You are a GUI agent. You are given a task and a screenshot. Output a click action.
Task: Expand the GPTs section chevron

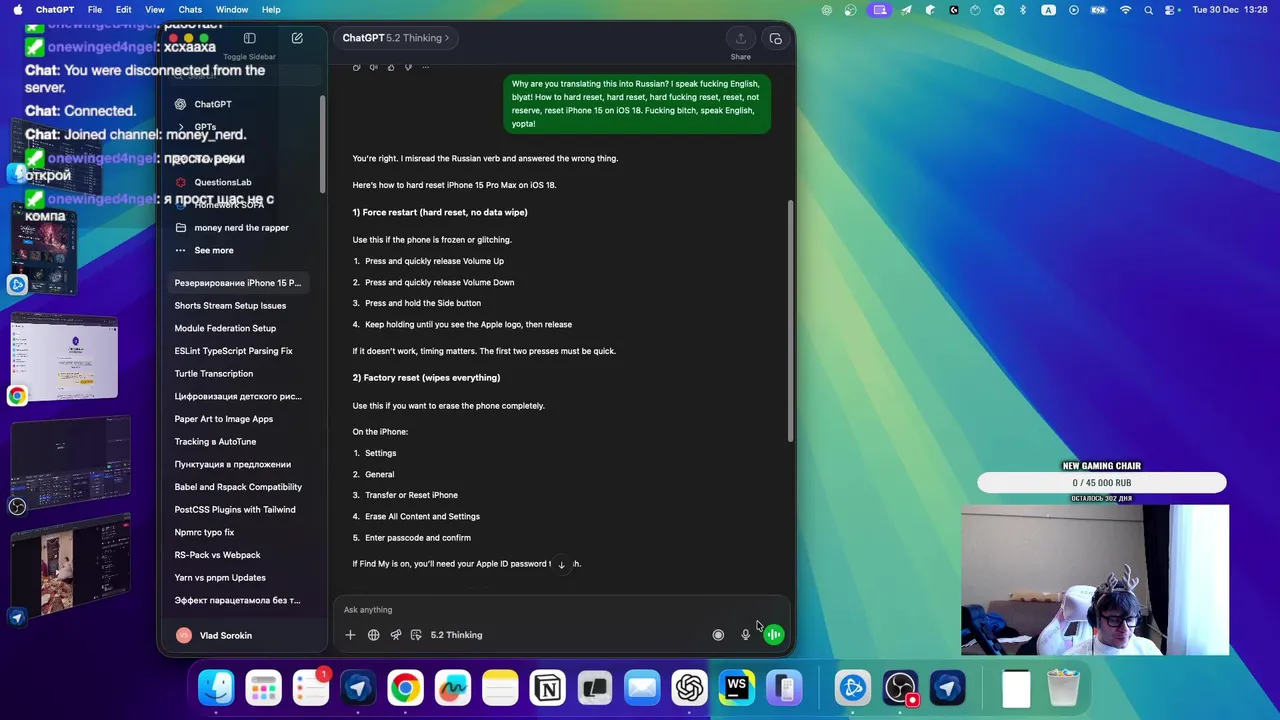click(181, 127)
